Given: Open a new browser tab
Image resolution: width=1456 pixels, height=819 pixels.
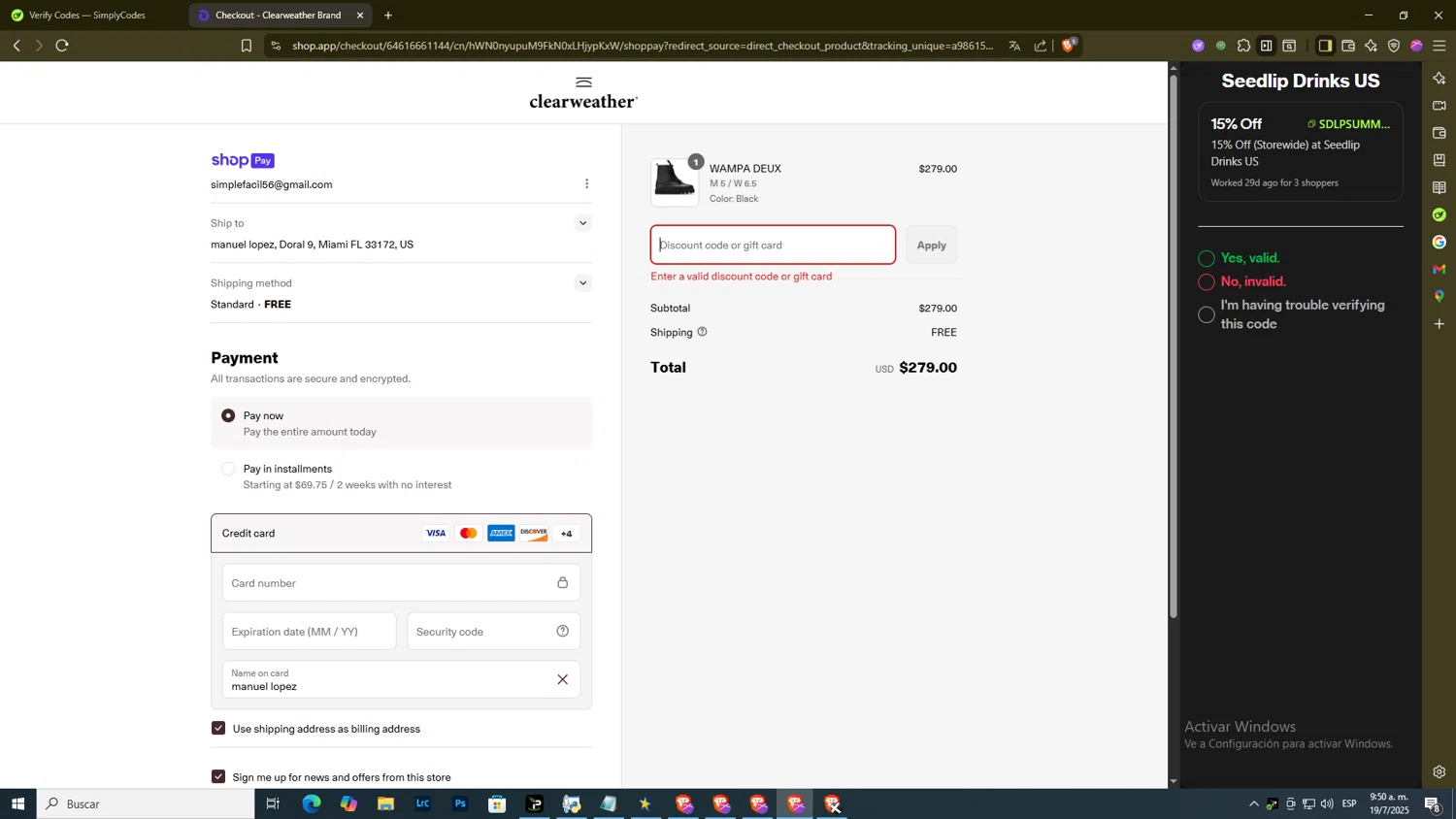Looking at the screenshot, I should [x=388, y=16].
